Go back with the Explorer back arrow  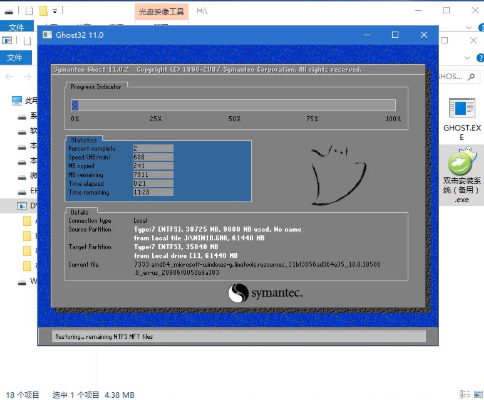9,77
